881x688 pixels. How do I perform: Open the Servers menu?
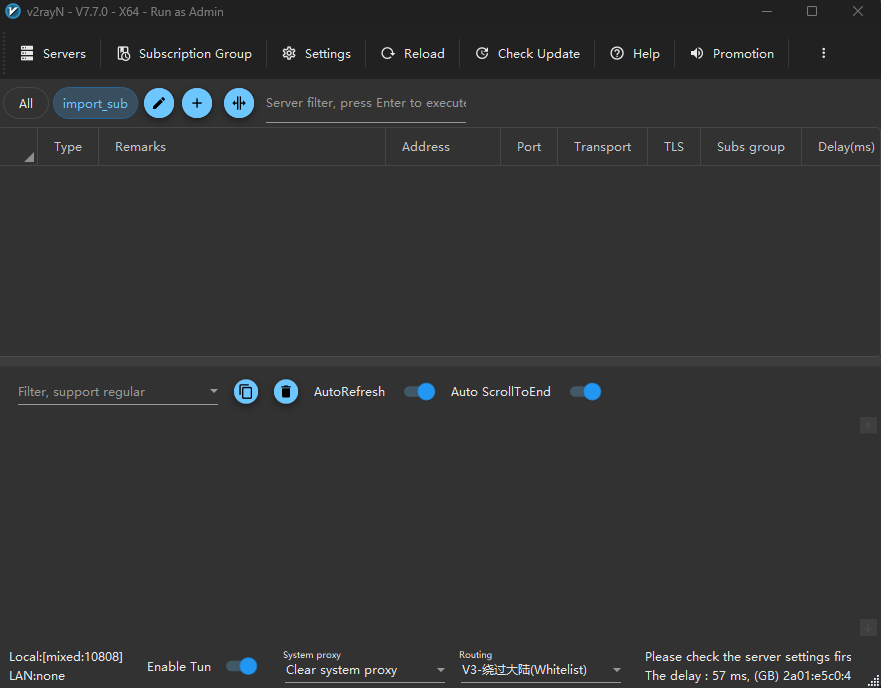click(53, 54)
